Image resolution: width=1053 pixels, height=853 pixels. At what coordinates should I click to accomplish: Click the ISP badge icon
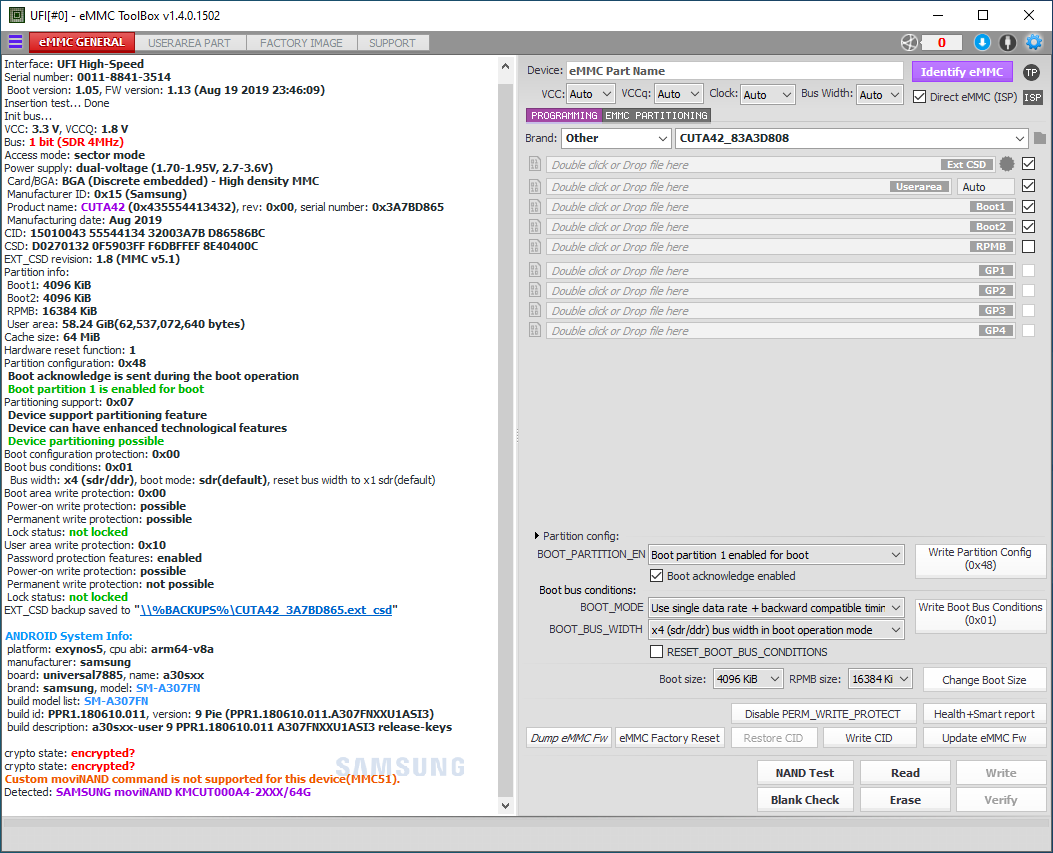click(x=1033, y=97)
